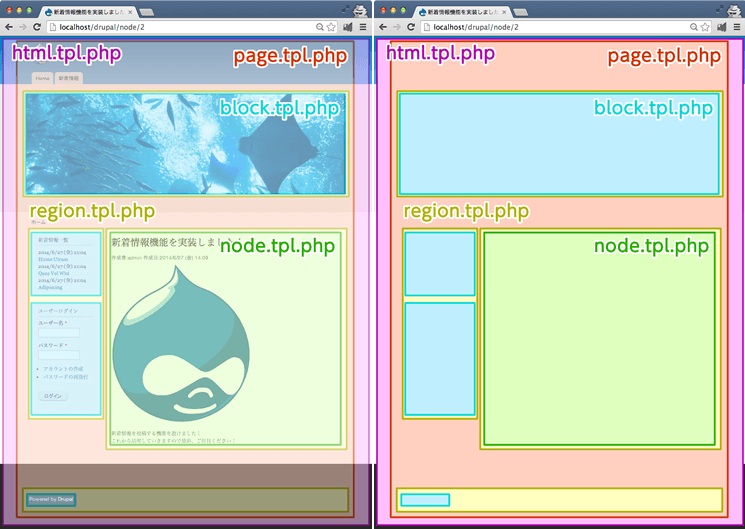745x529 pixels.
Task: Click the node title 新着情報機能を実装しました
Action: tap(172, 242)
